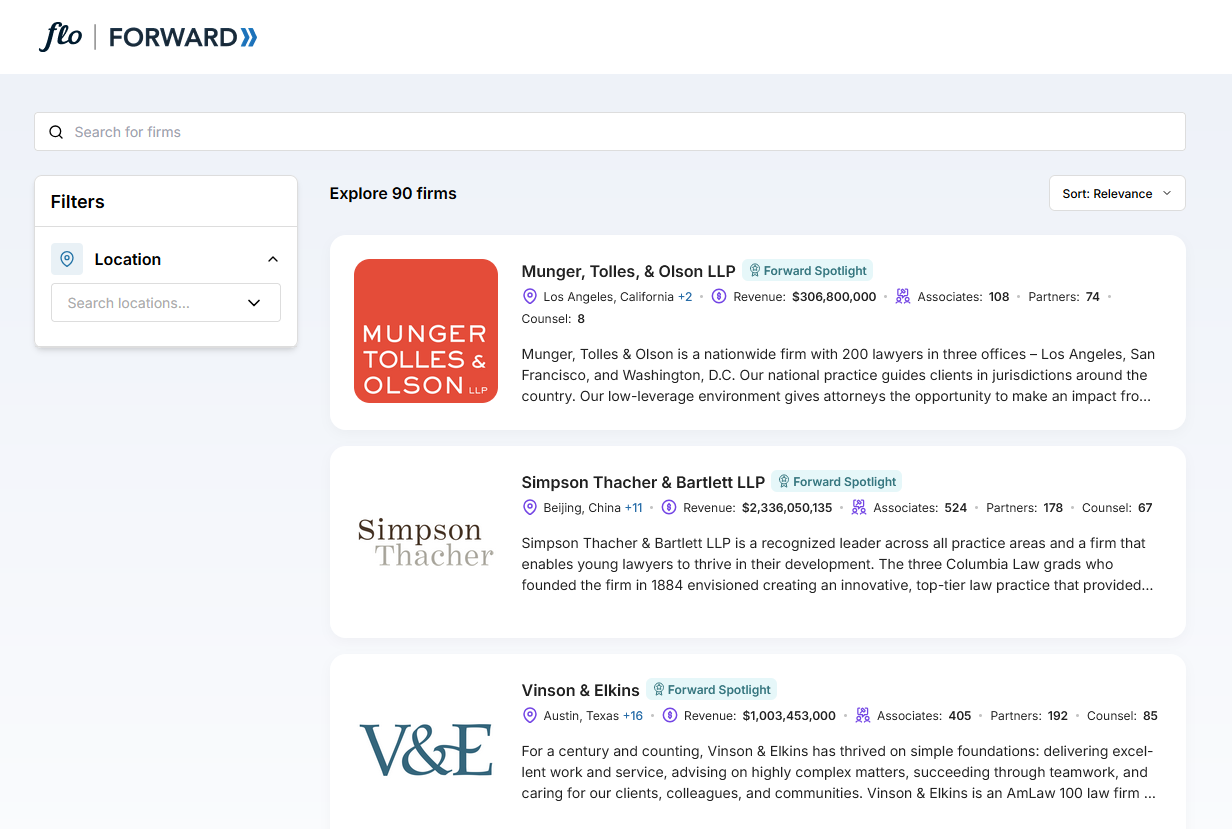Focus the Search for firms input field

[x=620, y=132]
